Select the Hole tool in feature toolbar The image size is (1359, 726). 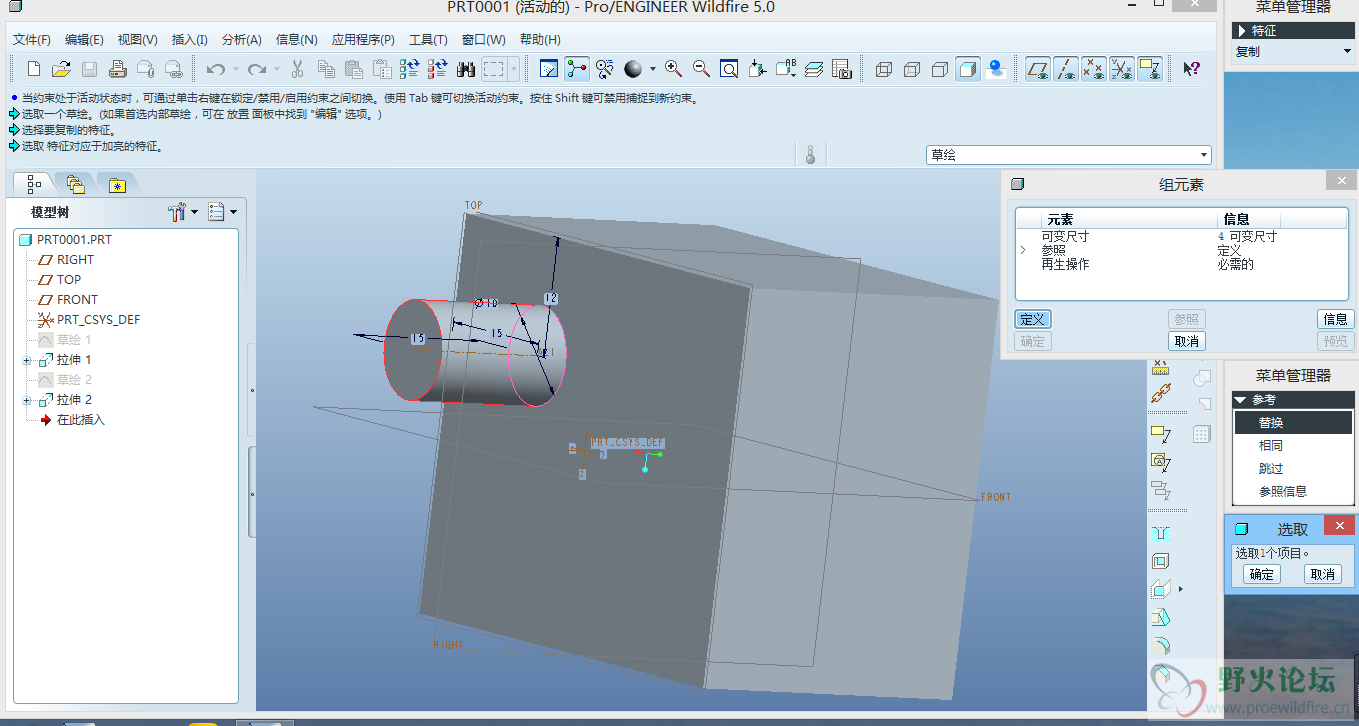click(x=1160, y=534)
